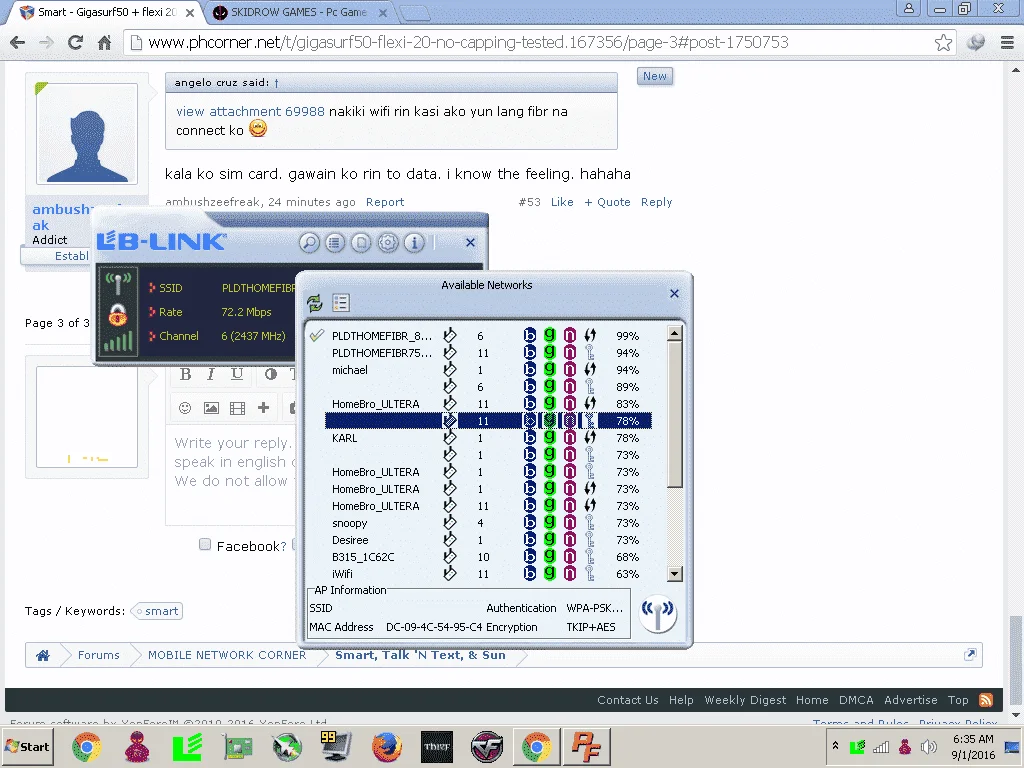Open the PF app in taskbar
Image resolution: width=1024 pixels, height=768 pixels.
(586, 746)
